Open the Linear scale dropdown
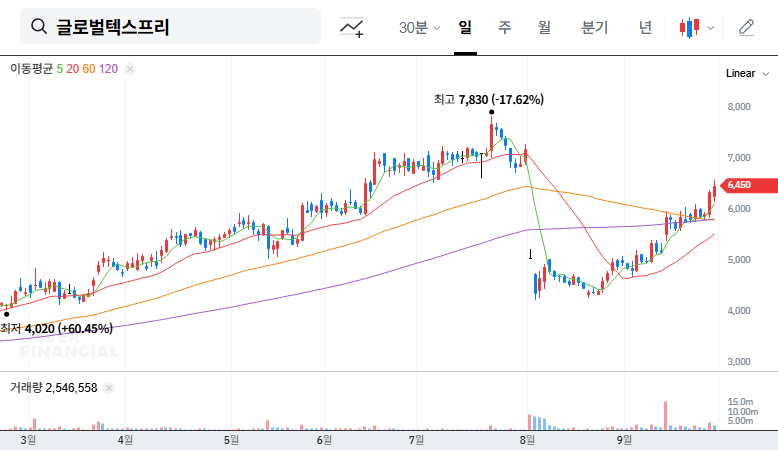The height and width of the screenshot is (450, 778). pos(747,73)
